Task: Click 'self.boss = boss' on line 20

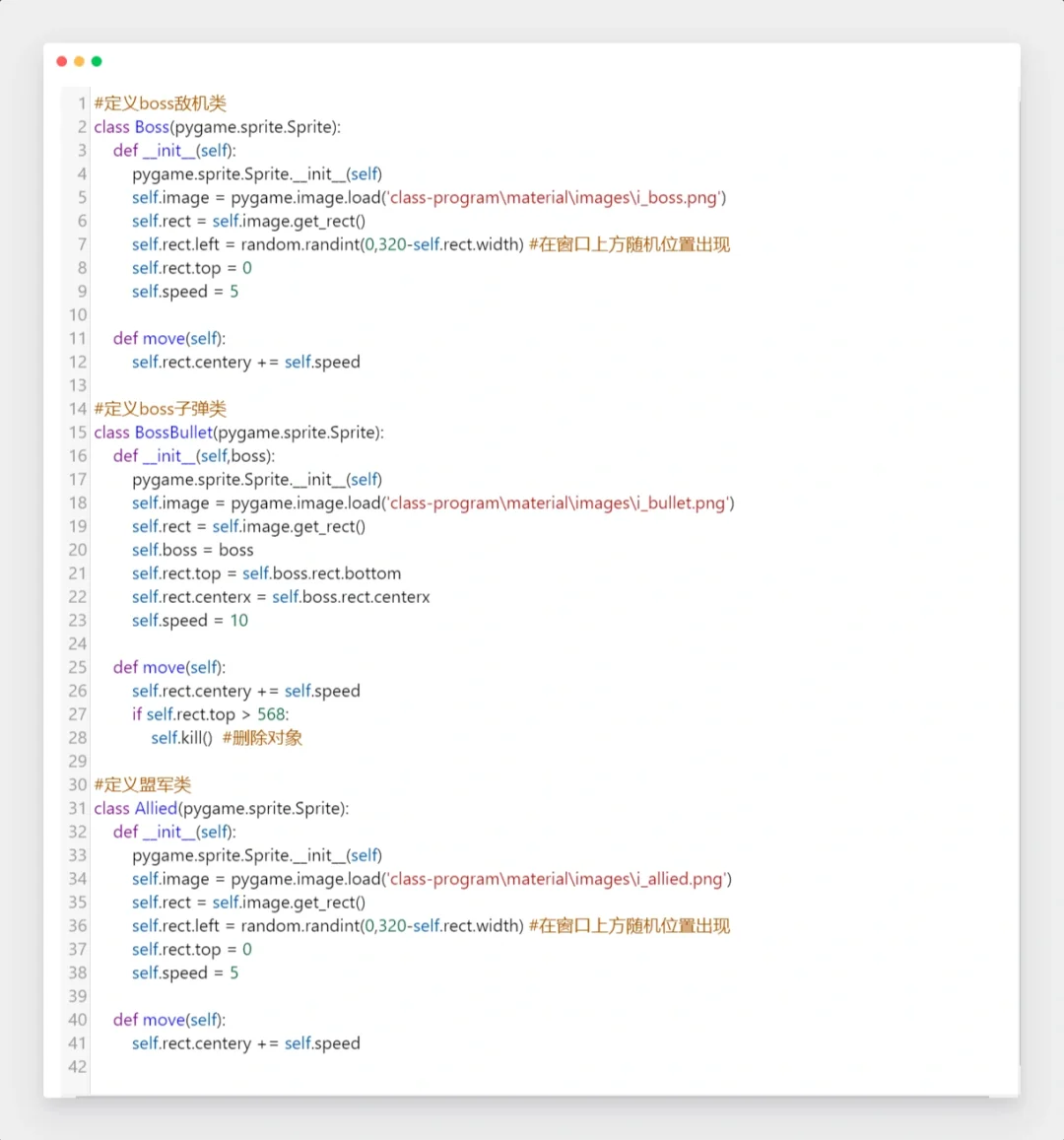Action: point(192,551)
